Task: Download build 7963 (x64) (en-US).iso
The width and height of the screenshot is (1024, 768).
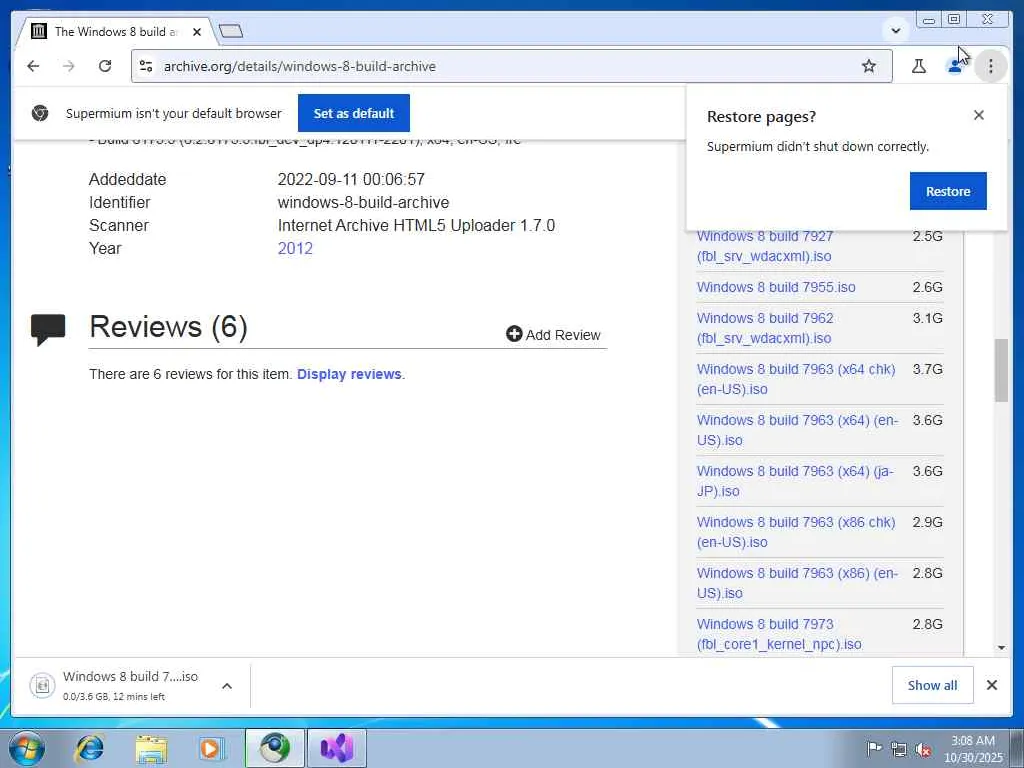Action: point(797,430)
